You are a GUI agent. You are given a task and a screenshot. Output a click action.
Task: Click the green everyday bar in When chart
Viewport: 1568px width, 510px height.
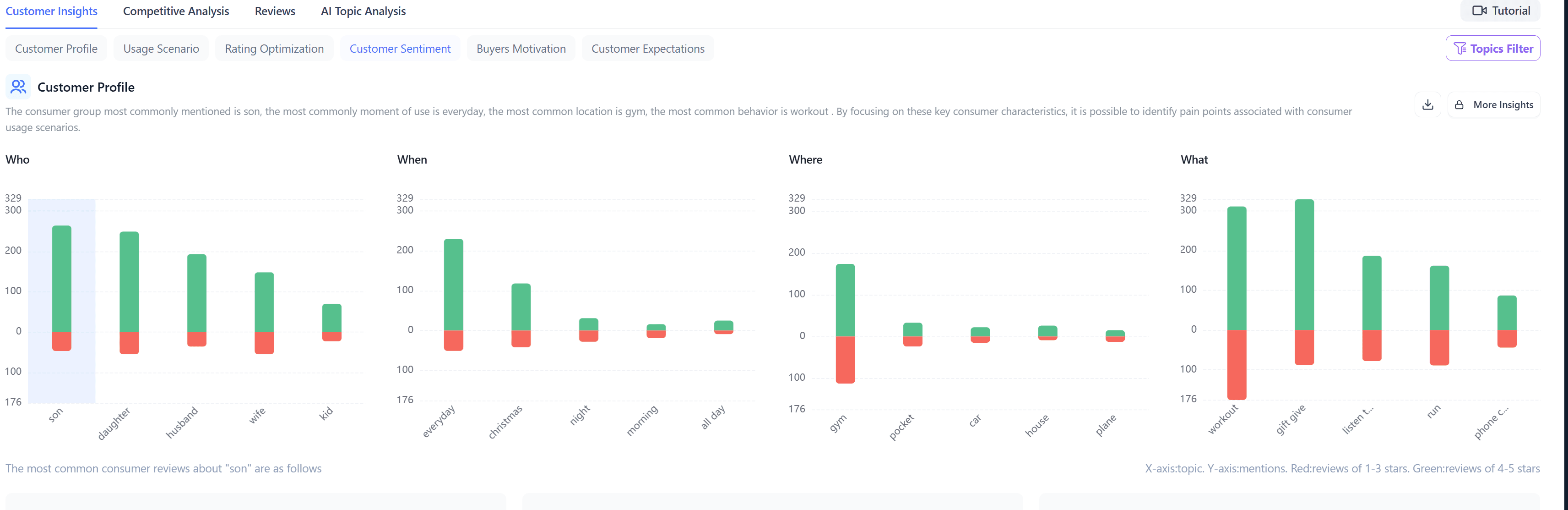tap(454, 285)
